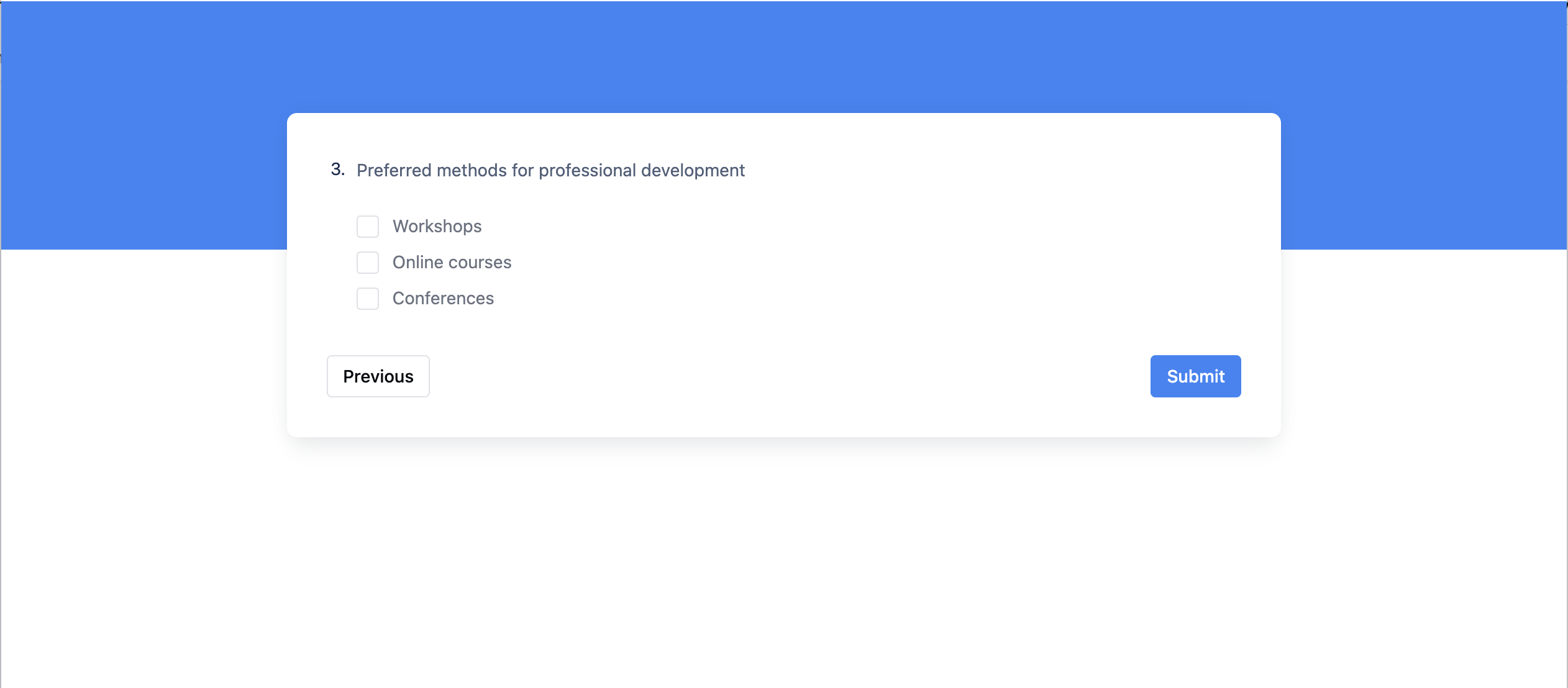The height and width of the screenshot is (688, 1568).
Task: Select question 3 heading text
Action: click(x=550, y=170)
